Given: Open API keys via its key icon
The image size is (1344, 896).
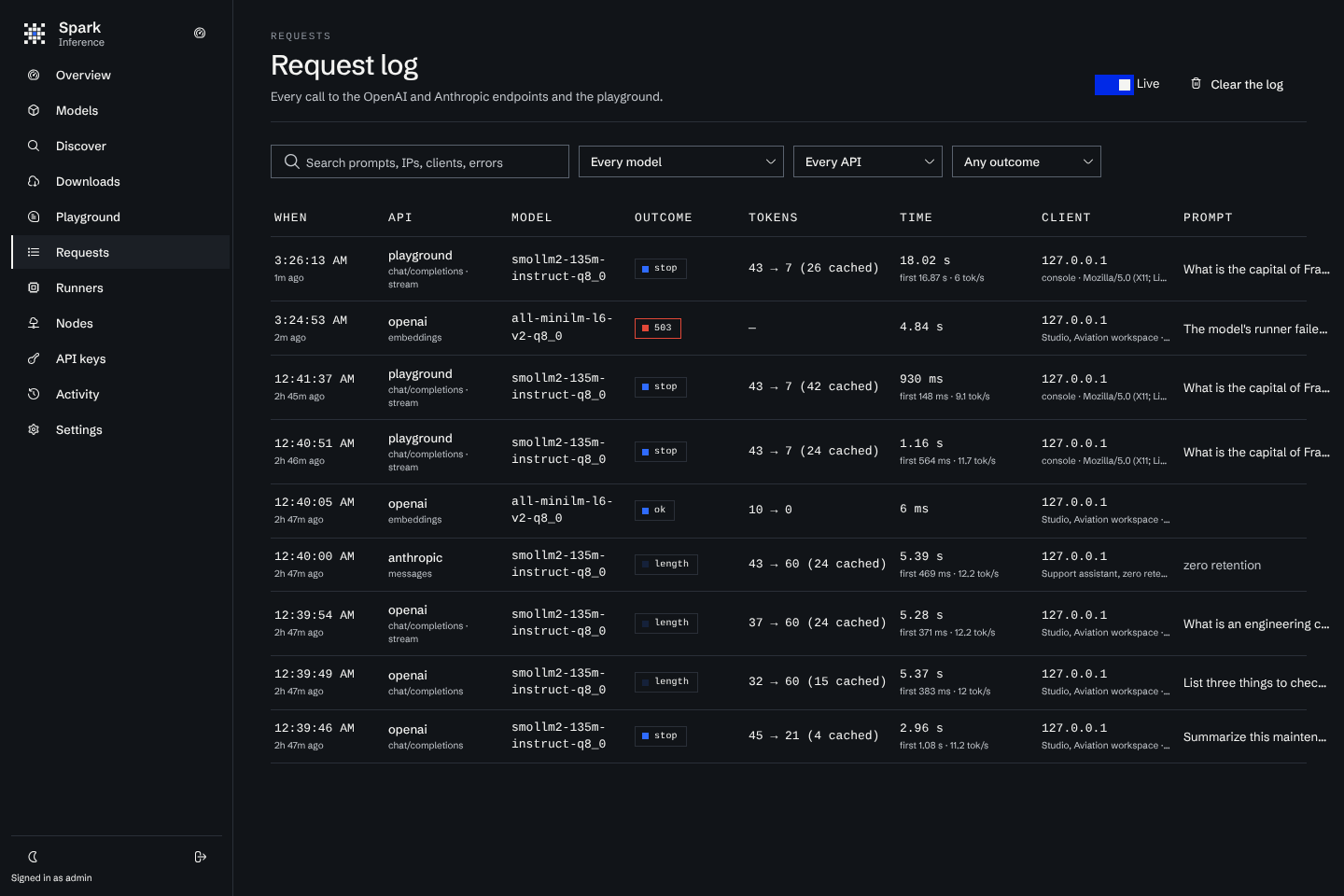Looking at the screenshot, I should pos(34,358).
